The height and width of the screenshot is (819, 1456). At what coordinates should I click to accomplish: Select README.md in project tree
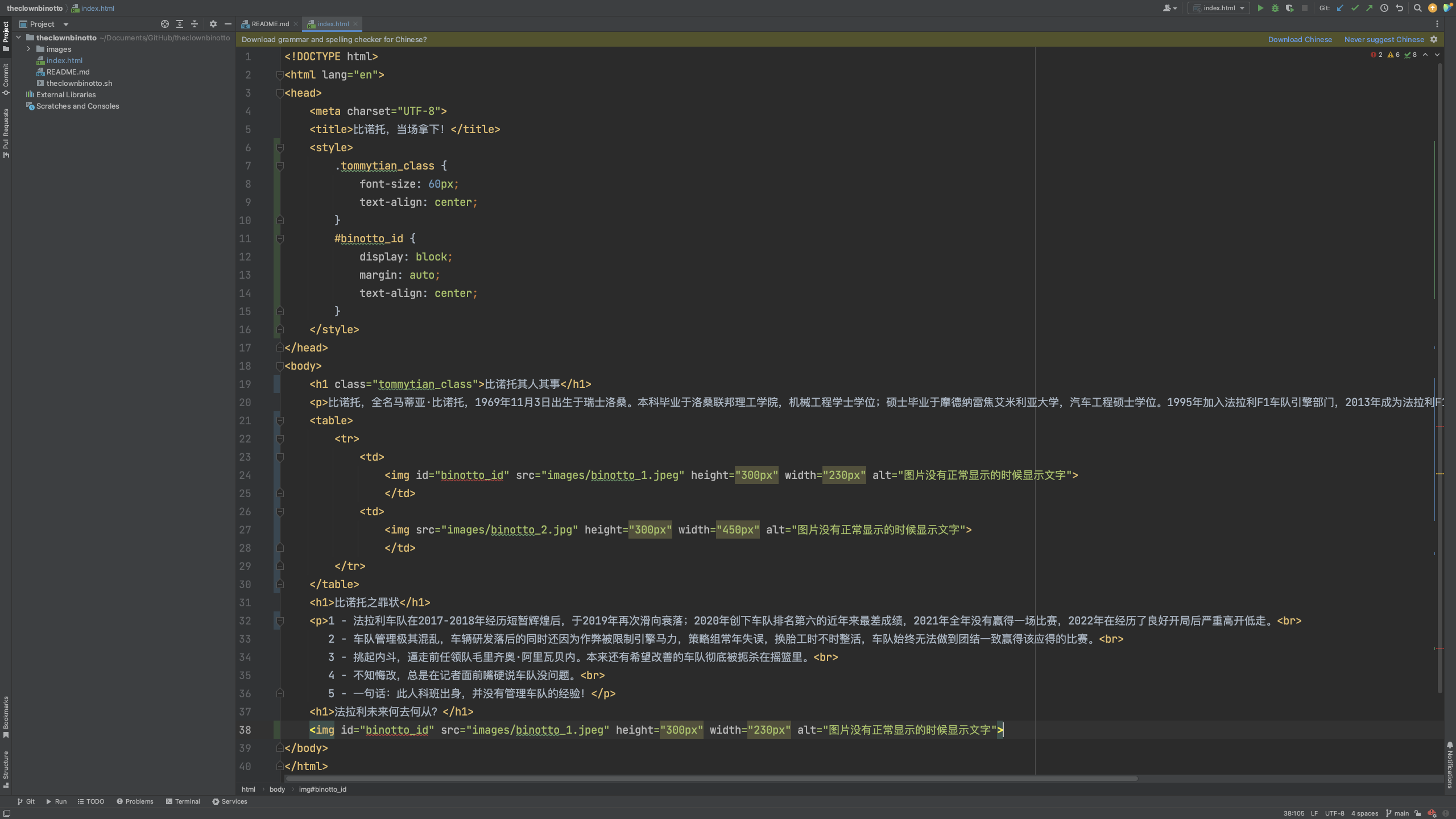pos(68,72)
